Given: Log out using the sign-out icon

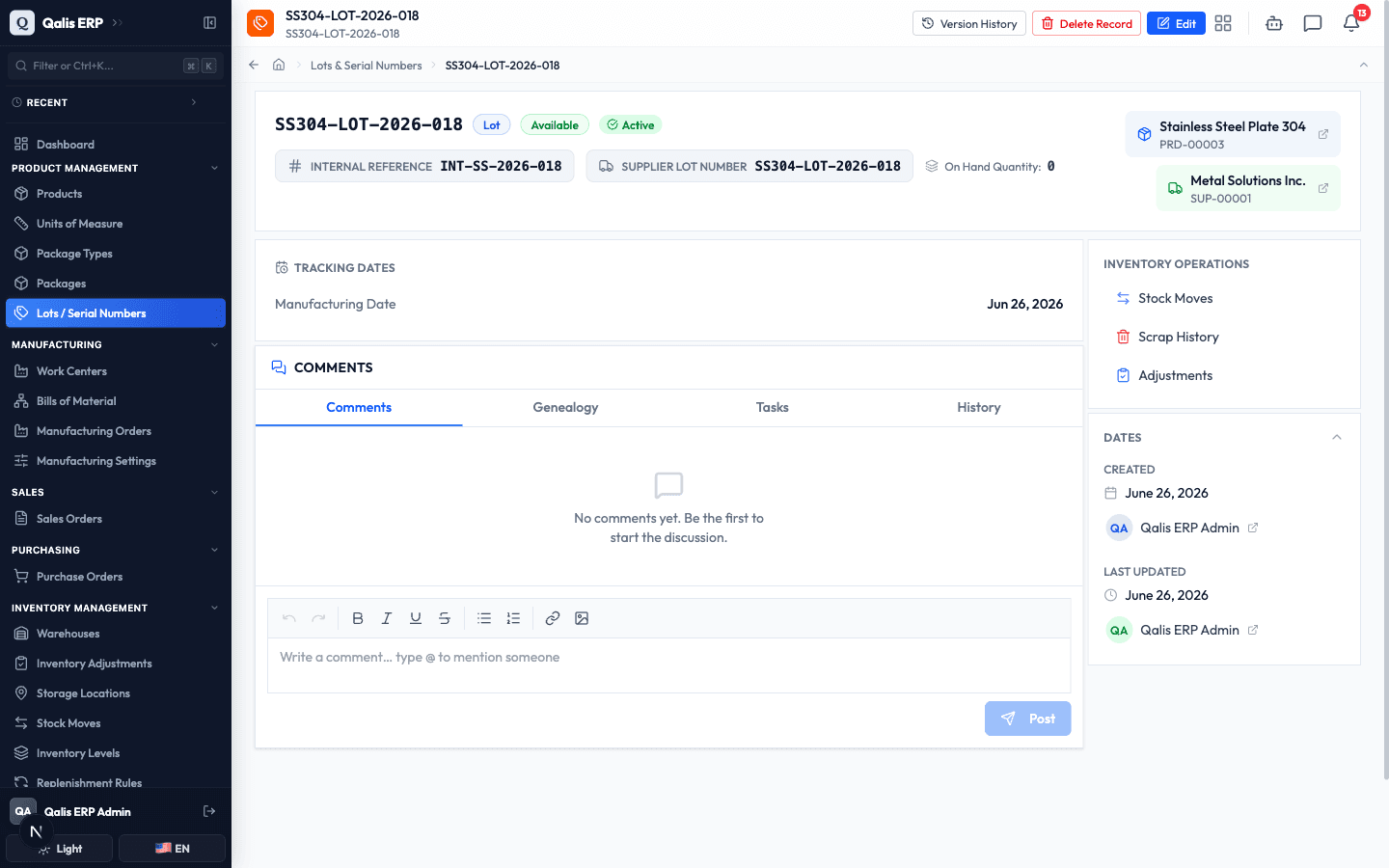Looking at the screenshot, I should [x=209, y=811].
